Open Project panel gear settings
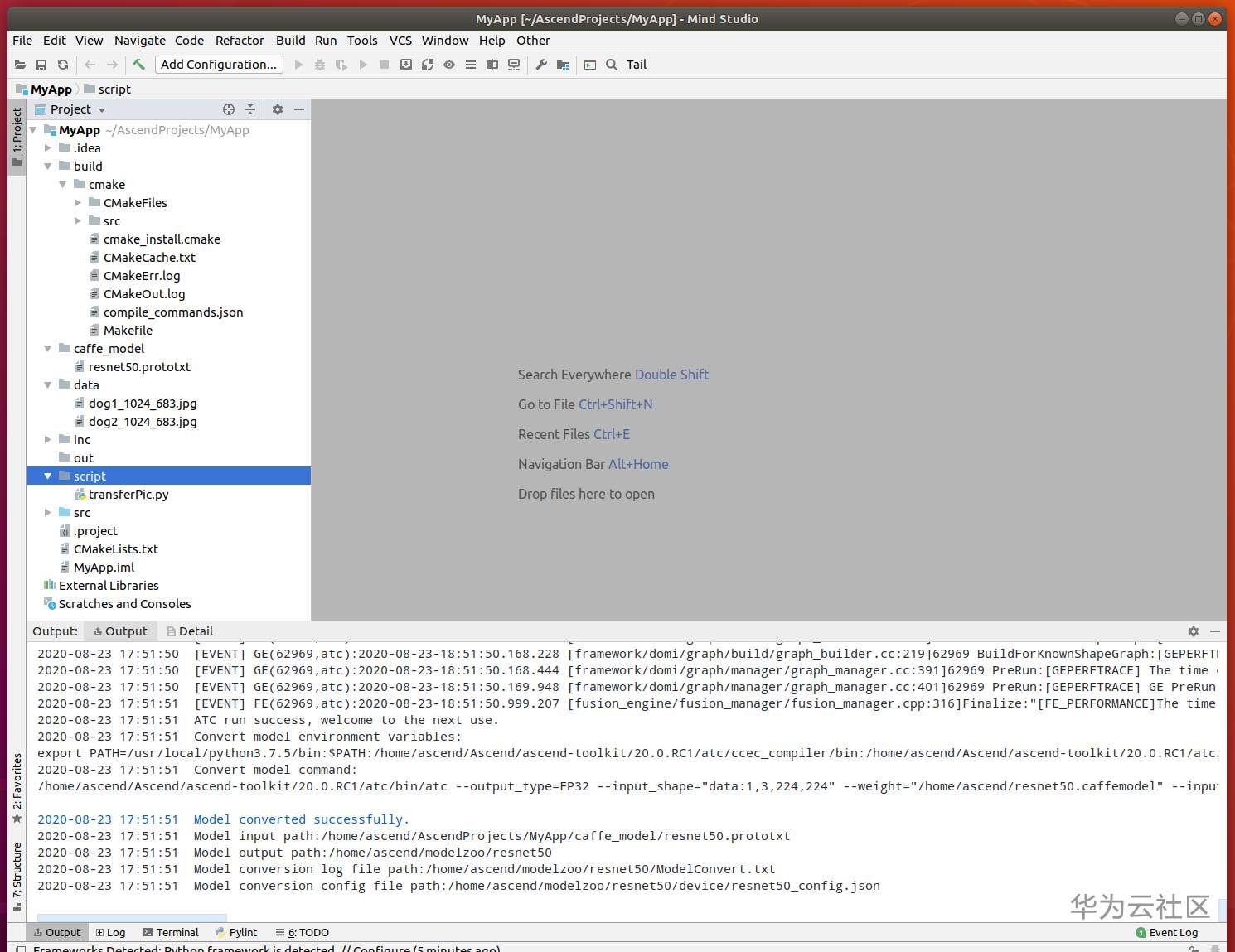Viewport: 1235px width, 952px height. click(x=278, y=109)
